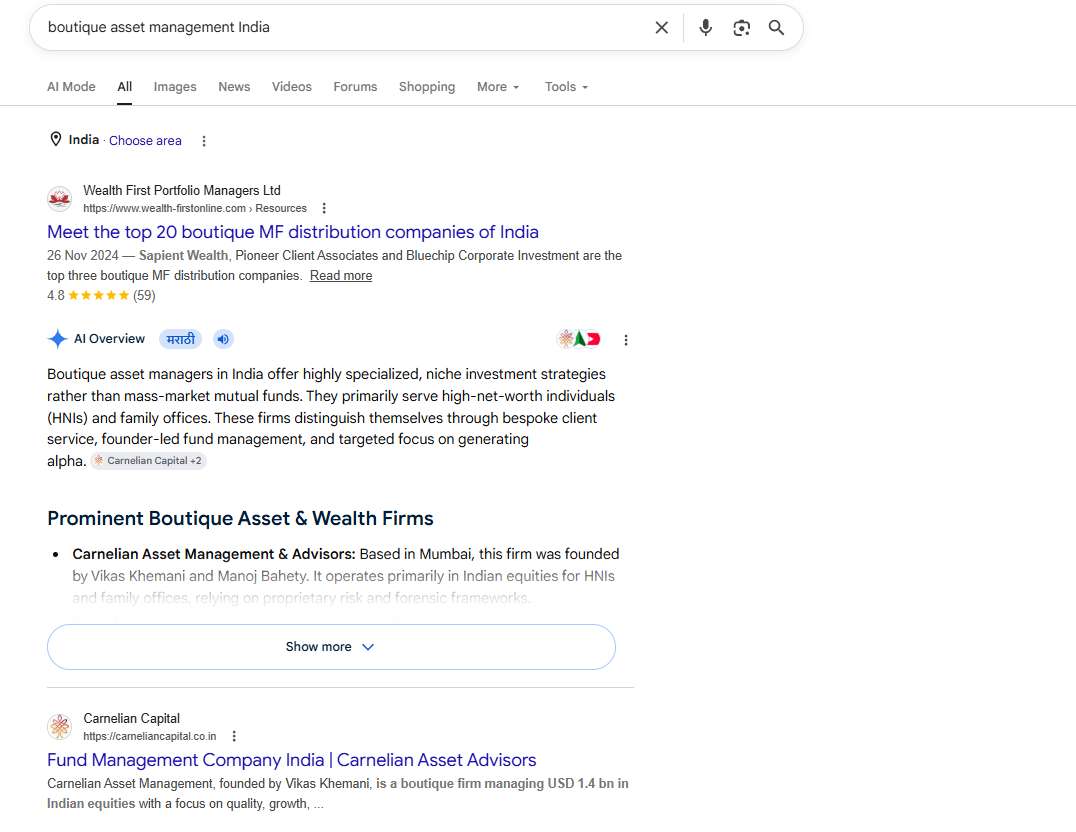
Task: Open Fund Management Company India Carnelian link
Action: (x=292, y=760)
